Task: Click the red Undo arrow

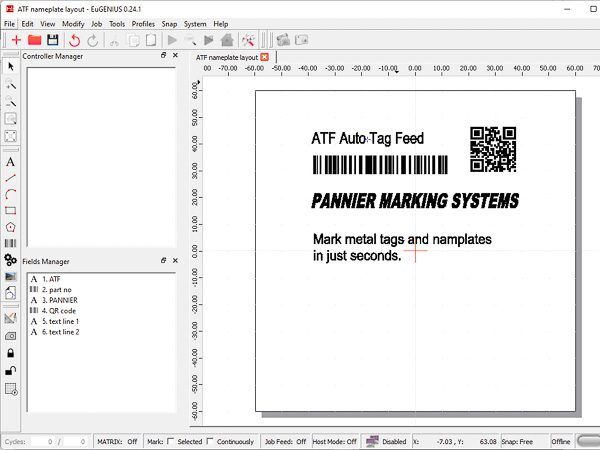Action: coord(75,40)
